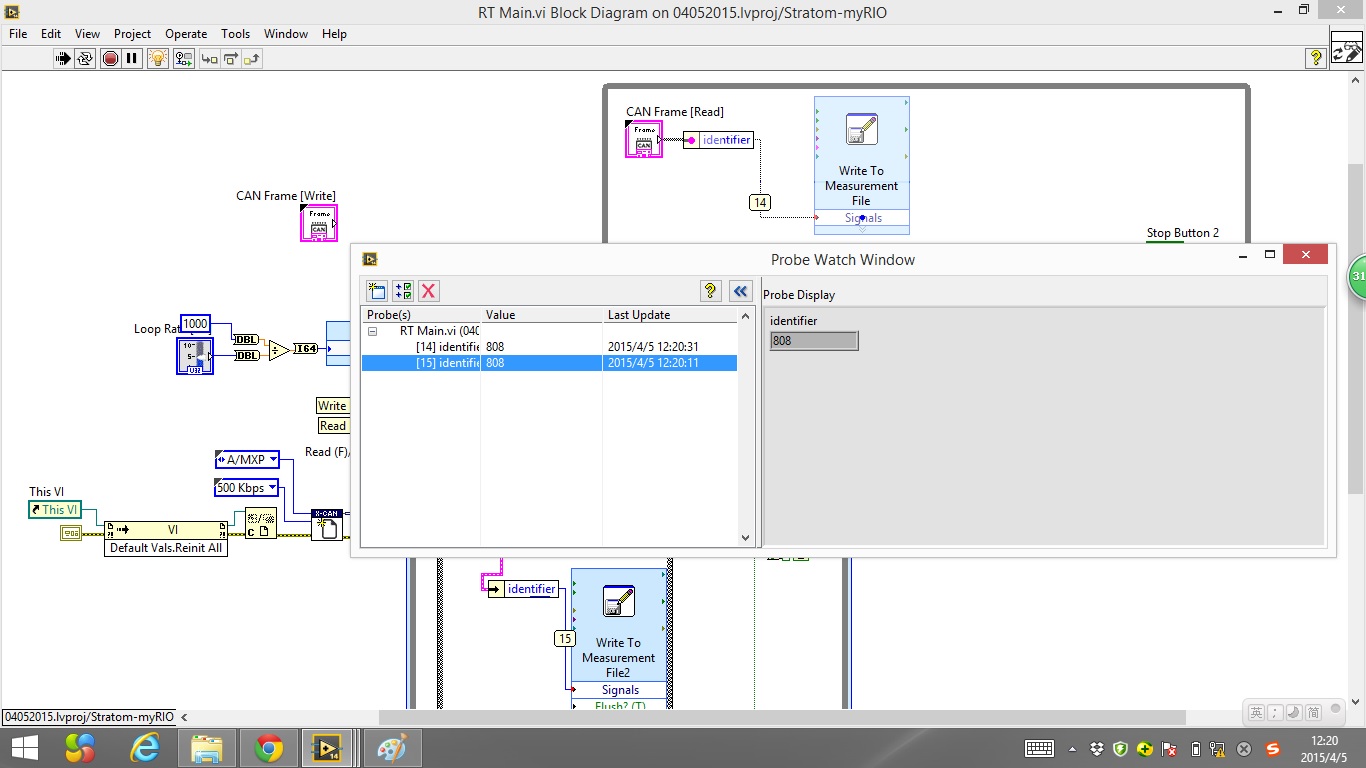
Task: Click the red Abort Execution button
Action: (110, 59)
